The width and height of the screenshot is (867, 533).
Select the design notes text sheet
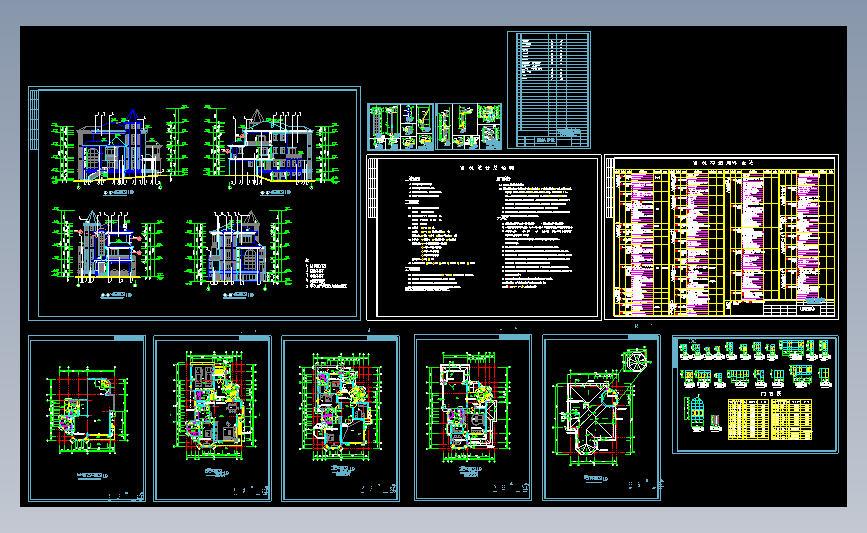[x=484, y=237]
